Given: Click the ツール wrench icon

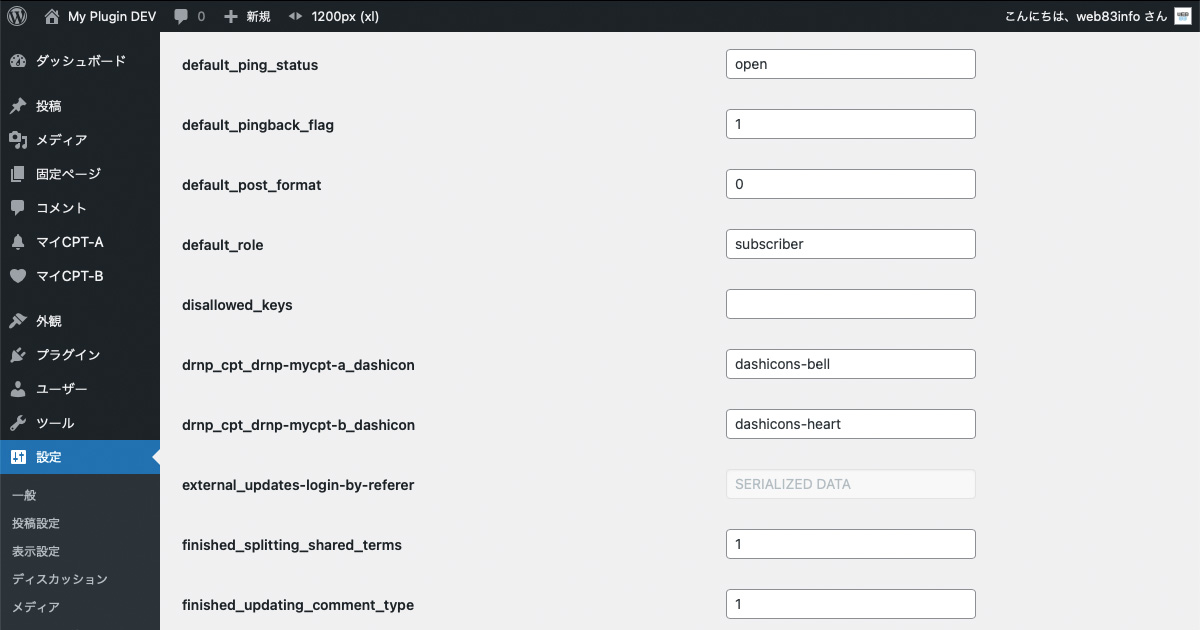Looking at the screenshot, I should tap(18, 423).
